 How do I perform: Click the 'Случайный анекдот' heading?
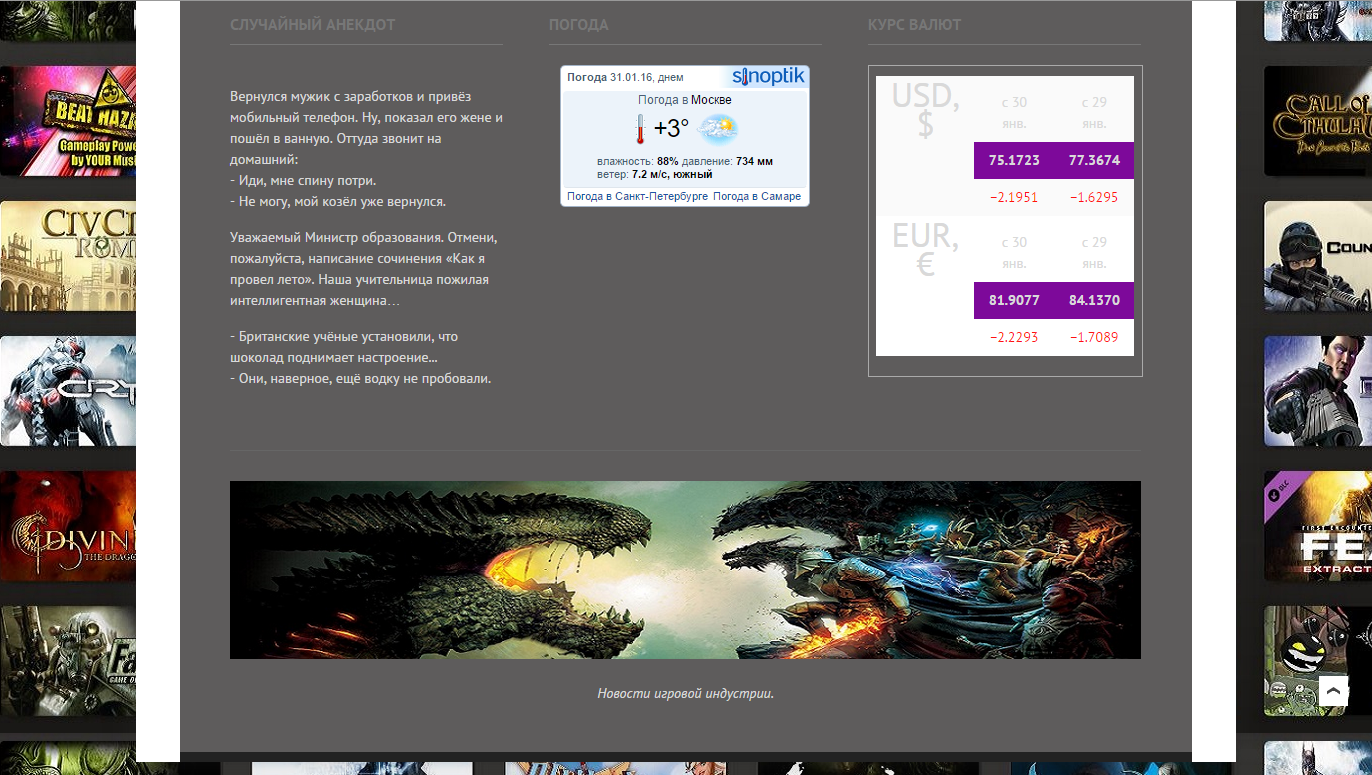point(312,25)
